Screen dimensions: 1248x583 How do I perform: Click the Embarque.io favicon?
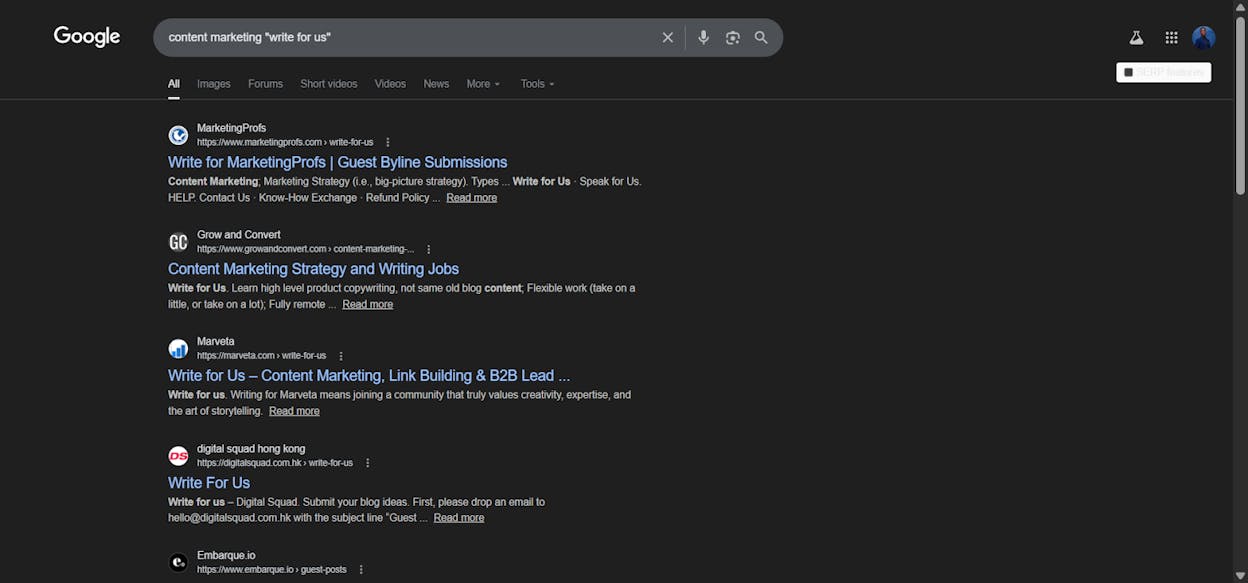click(178, 563)
